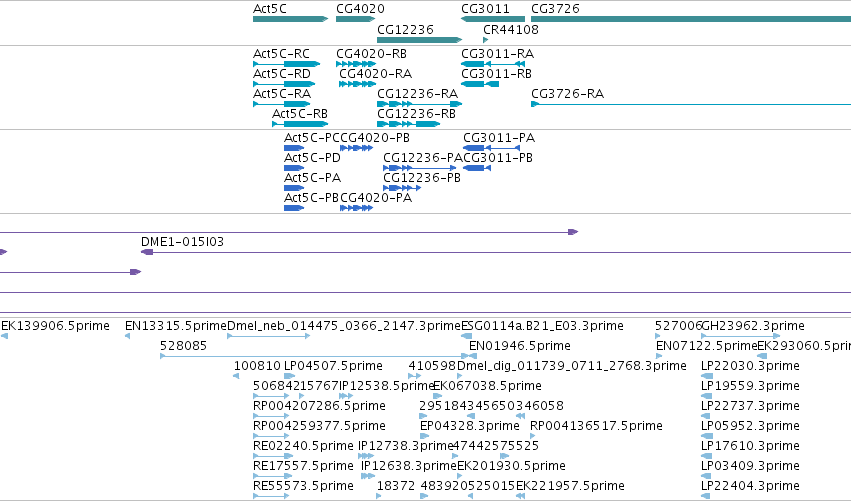Viewport: 851px width, 501px height.
Task: Select the Act5C gene feature
Action: [290, 19]
